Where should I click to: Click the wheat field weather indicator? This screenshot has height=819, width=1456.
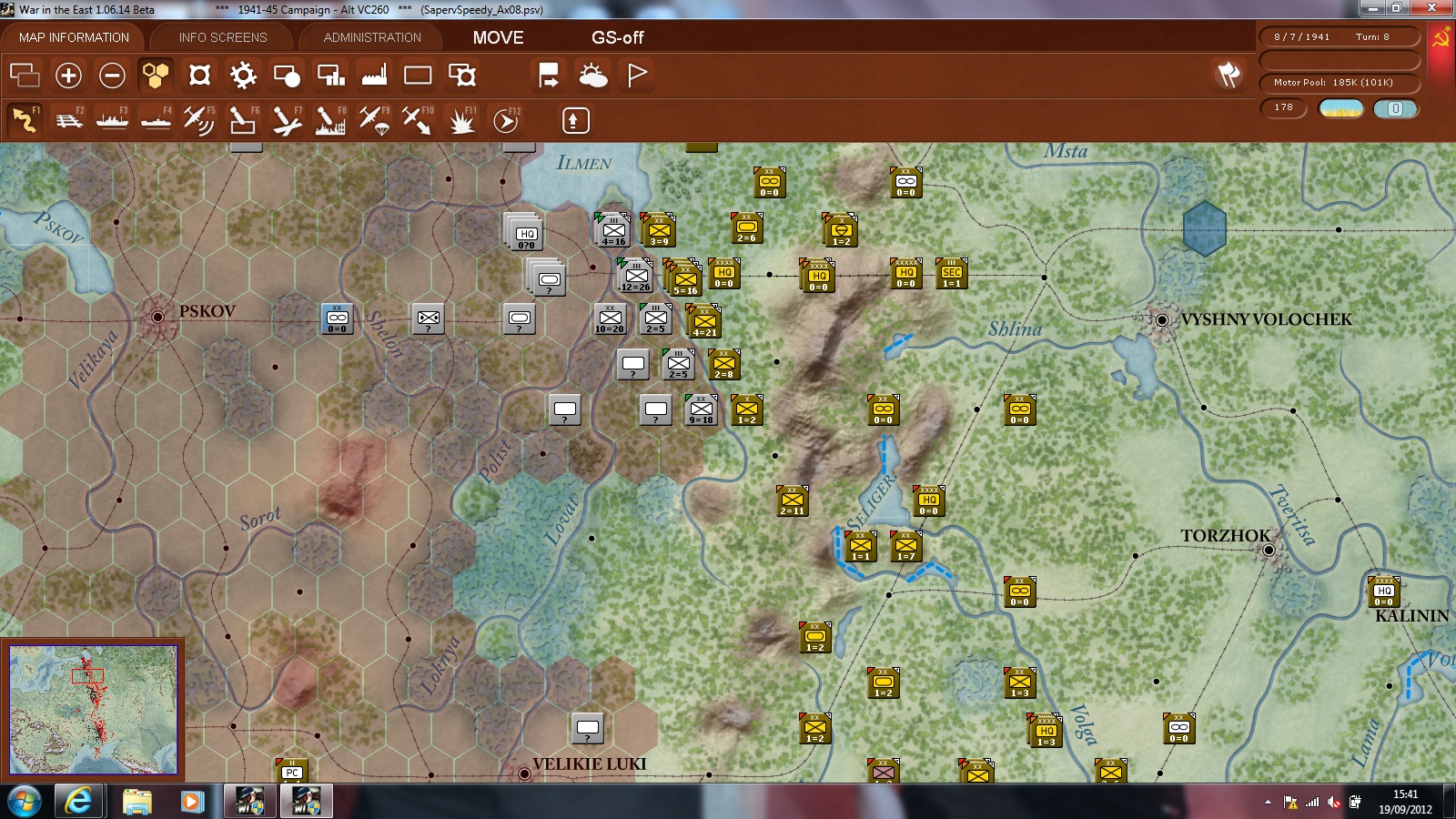1341,108
